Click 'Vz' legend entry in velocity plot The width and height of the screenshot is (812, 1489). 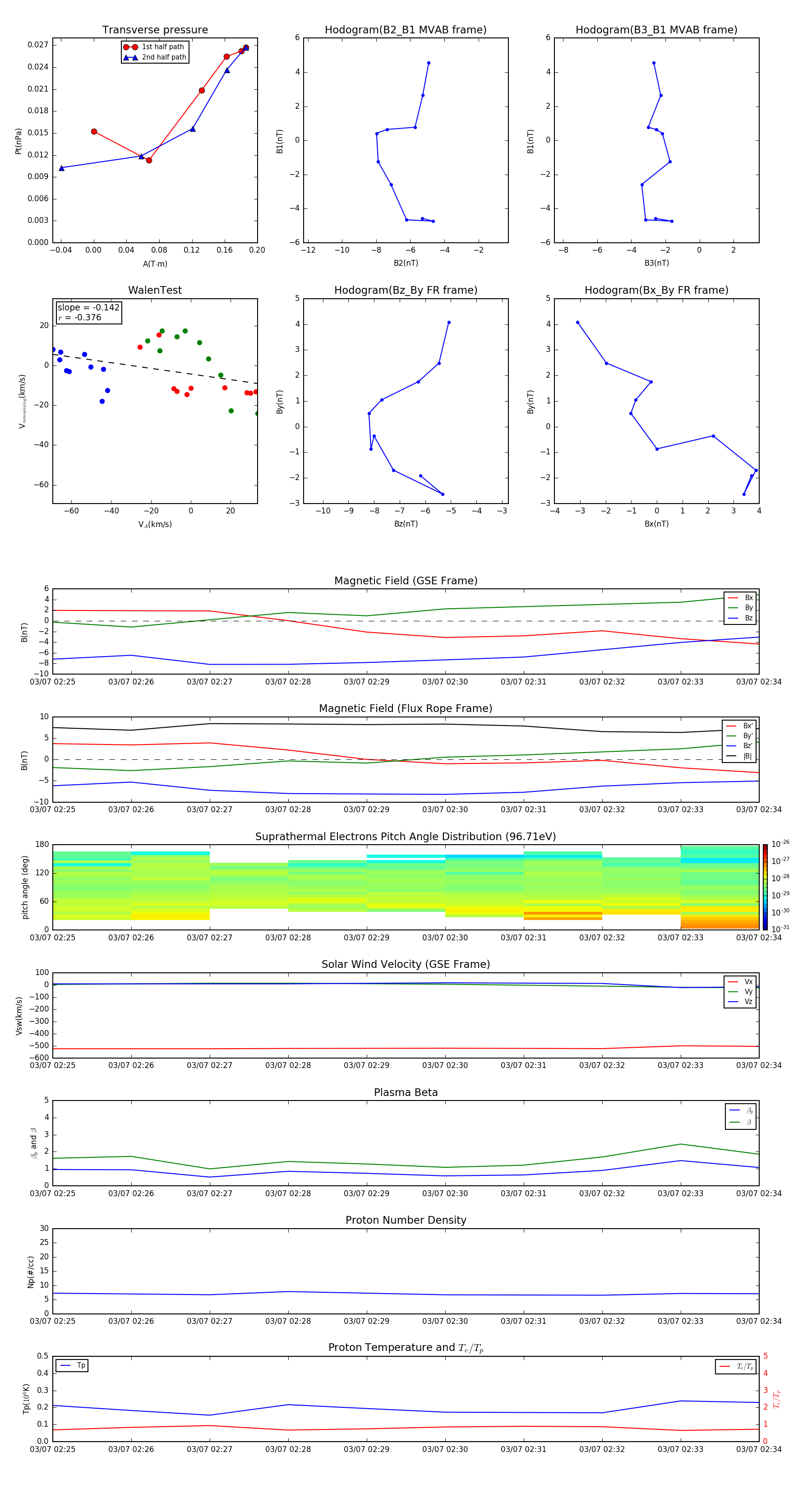point(740,1002)
